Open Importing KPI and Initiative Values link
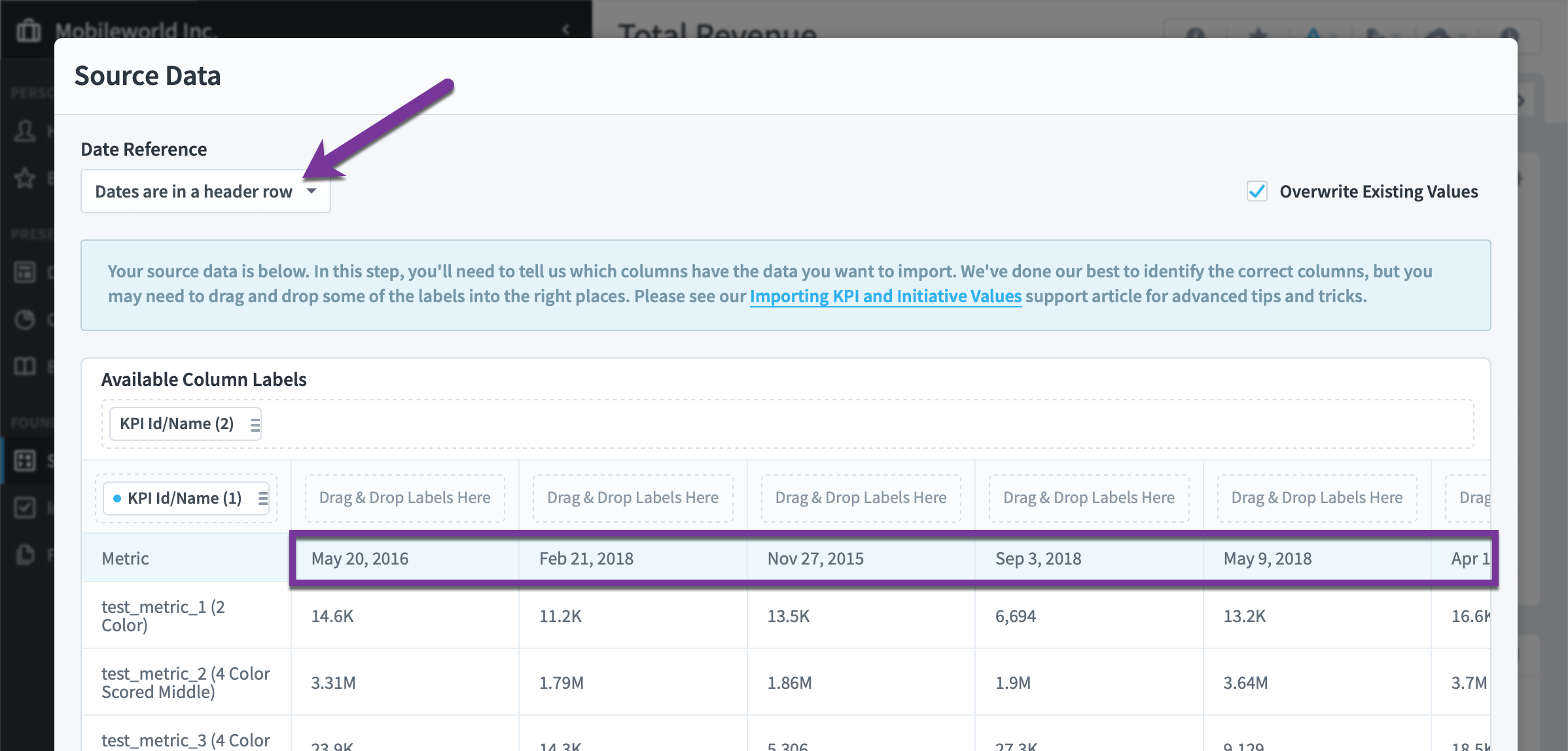 (x=885, y=296)
